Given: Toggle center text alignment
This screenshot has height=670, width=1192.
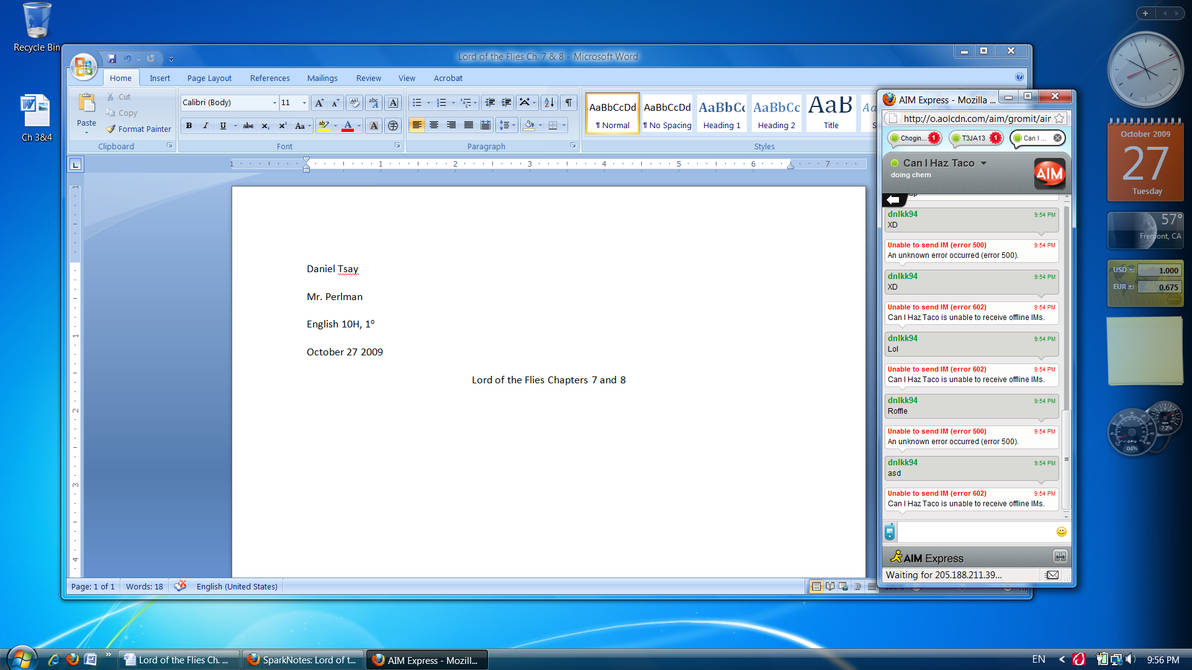Looking at the screenshot, I should (x=433, y=125).
